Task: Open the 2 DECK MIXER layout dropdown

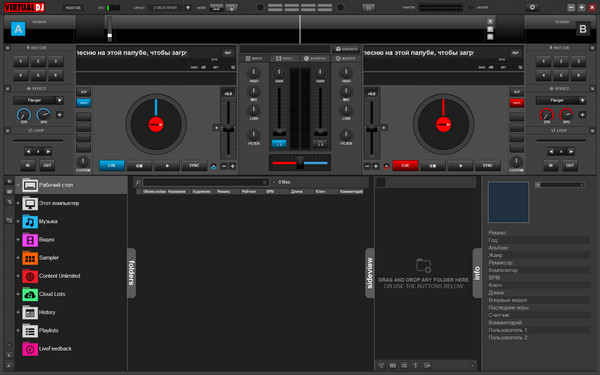Action: [170, 8]
